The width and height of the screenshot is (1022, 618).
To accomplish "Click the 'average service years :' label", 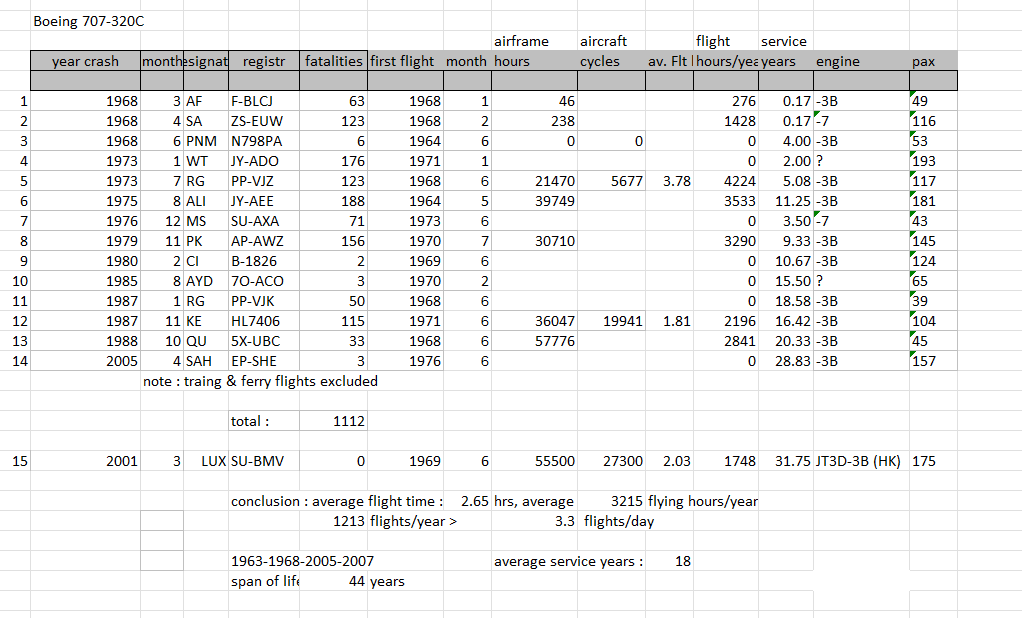I will 568,561.
